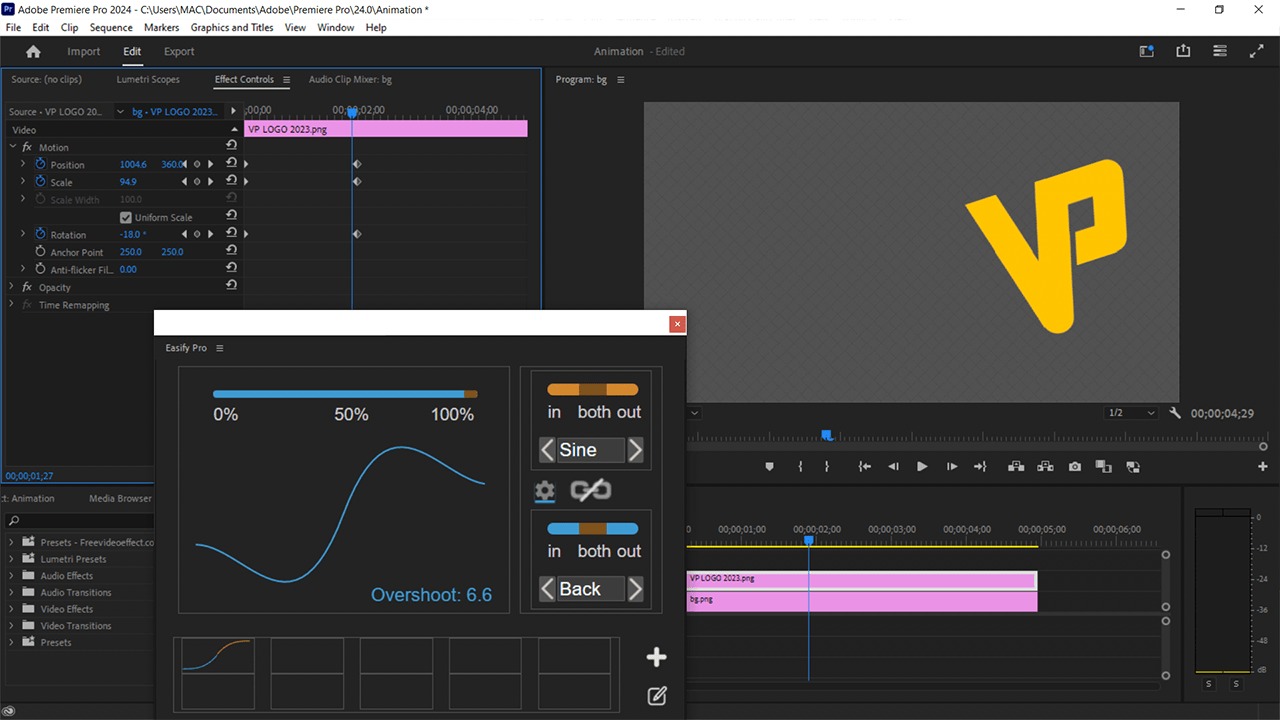
Task: Toggle the Uniform Scale checkbox
Action: pos(126,217)
